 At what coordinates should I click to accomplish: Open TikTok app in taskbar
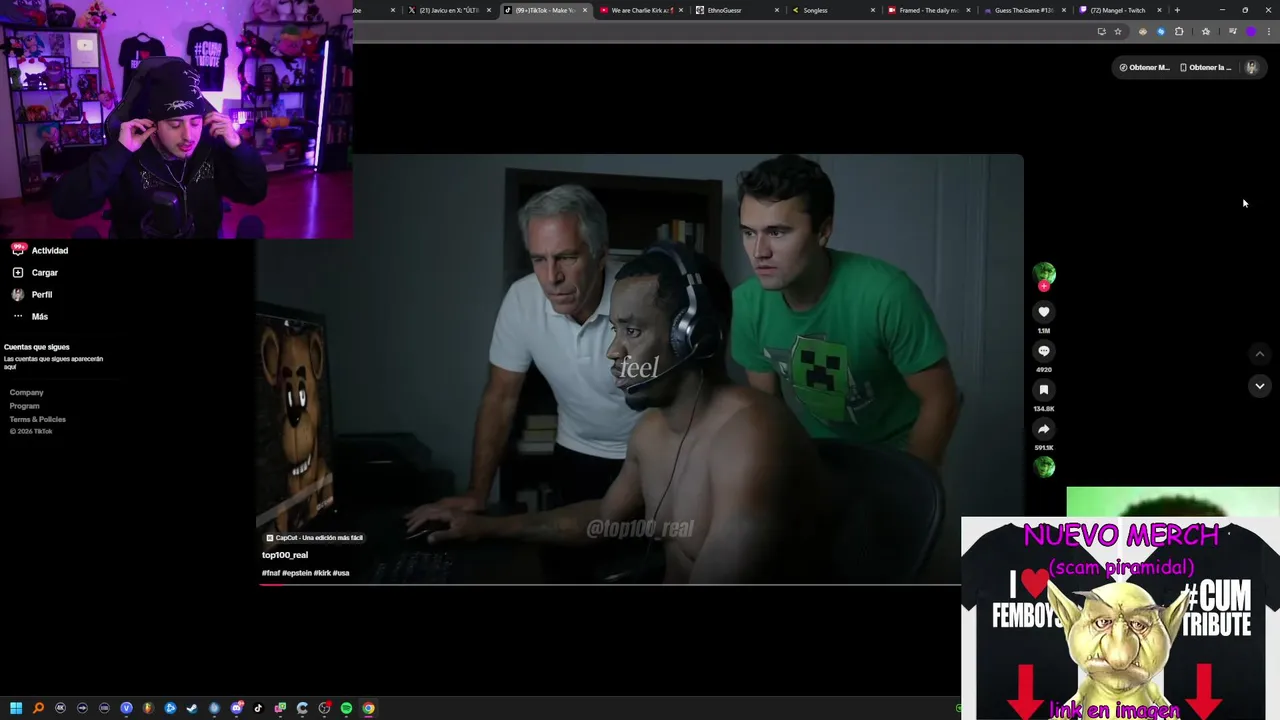[258, 708]
